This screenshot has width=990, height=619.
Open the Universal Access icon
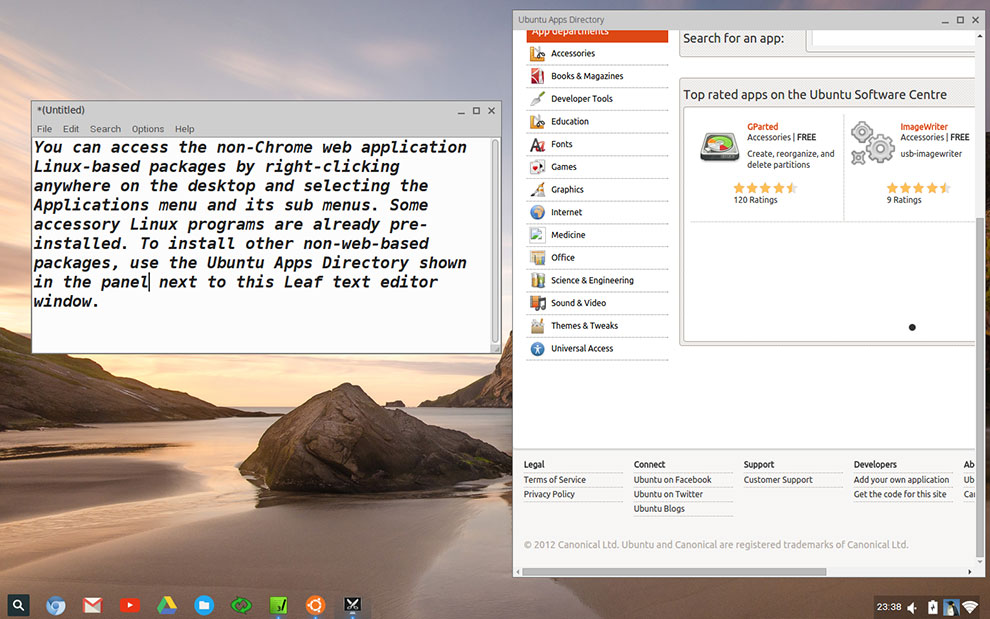[537, 349]
